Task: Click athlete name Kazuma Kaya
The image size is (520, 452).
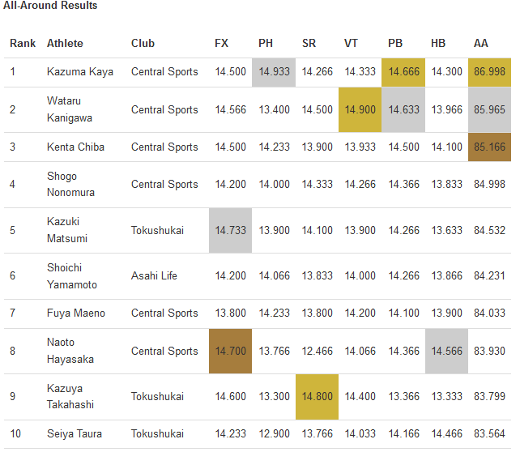Action: coord(80,72)
